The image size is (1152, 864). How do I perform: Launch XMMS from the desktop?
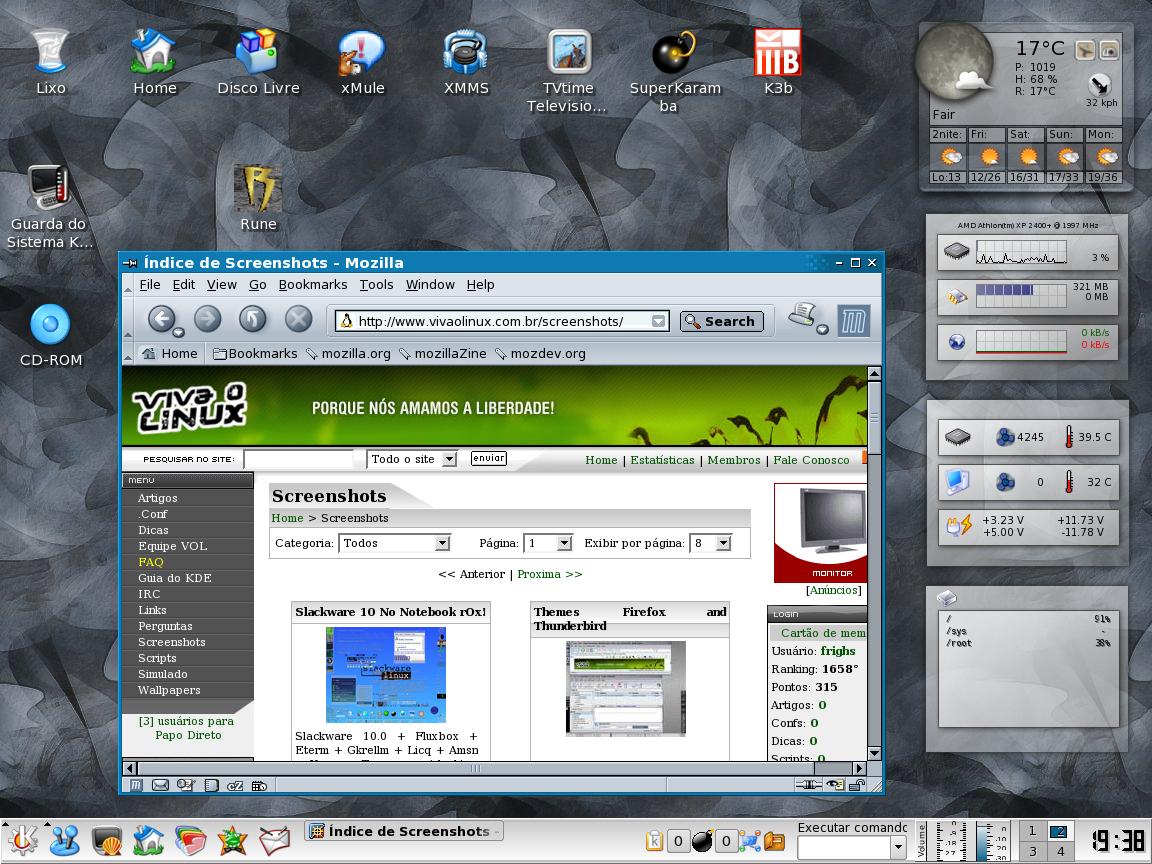click(x=466, y=64)
